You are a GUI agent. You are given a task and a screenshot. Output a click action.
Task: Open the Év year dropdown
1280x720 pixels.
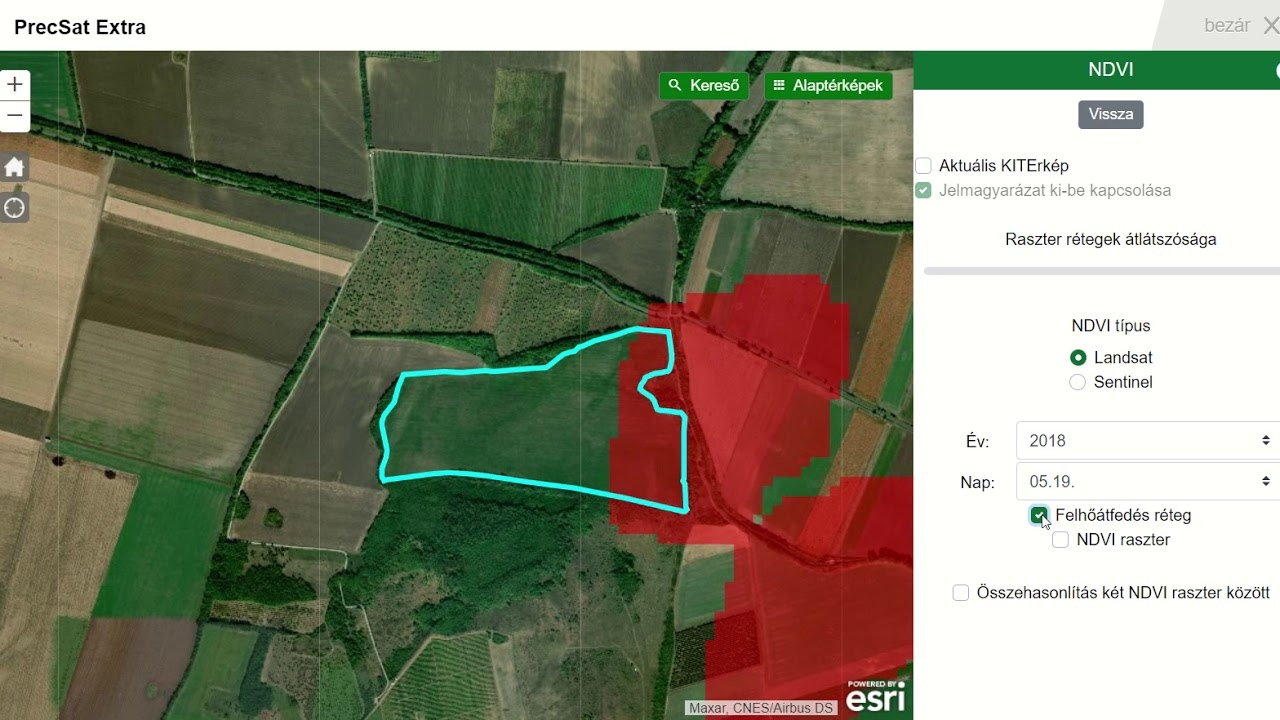point(1148,441)
